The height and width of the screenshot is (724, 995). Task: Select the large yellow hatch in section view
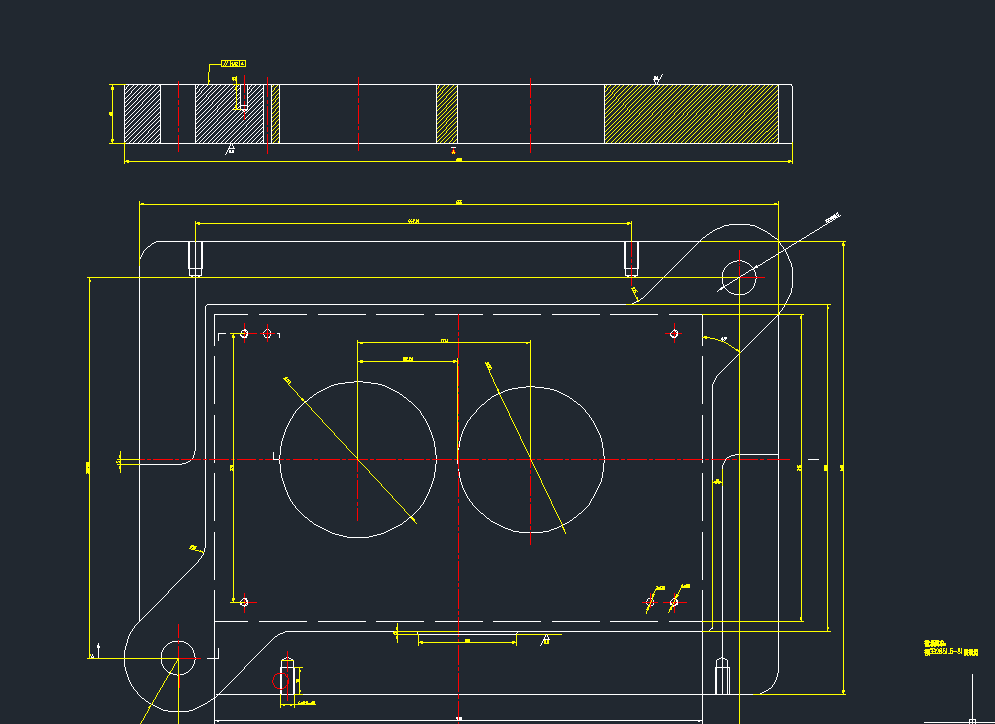coord(691,114)
